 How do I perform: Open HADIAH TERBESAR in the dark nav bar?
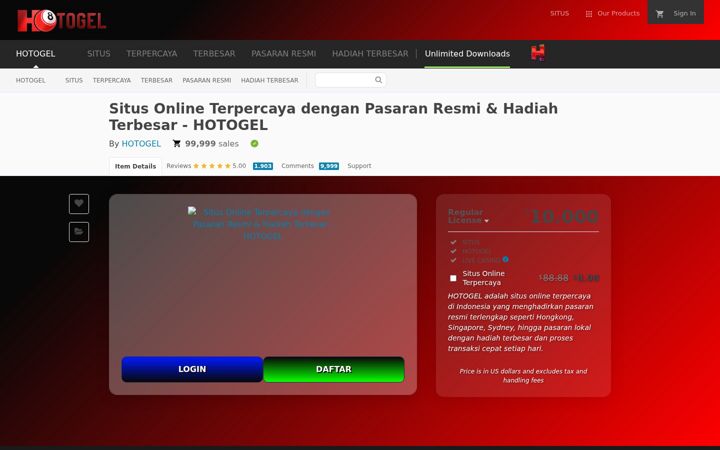click(x=370, y=54)
